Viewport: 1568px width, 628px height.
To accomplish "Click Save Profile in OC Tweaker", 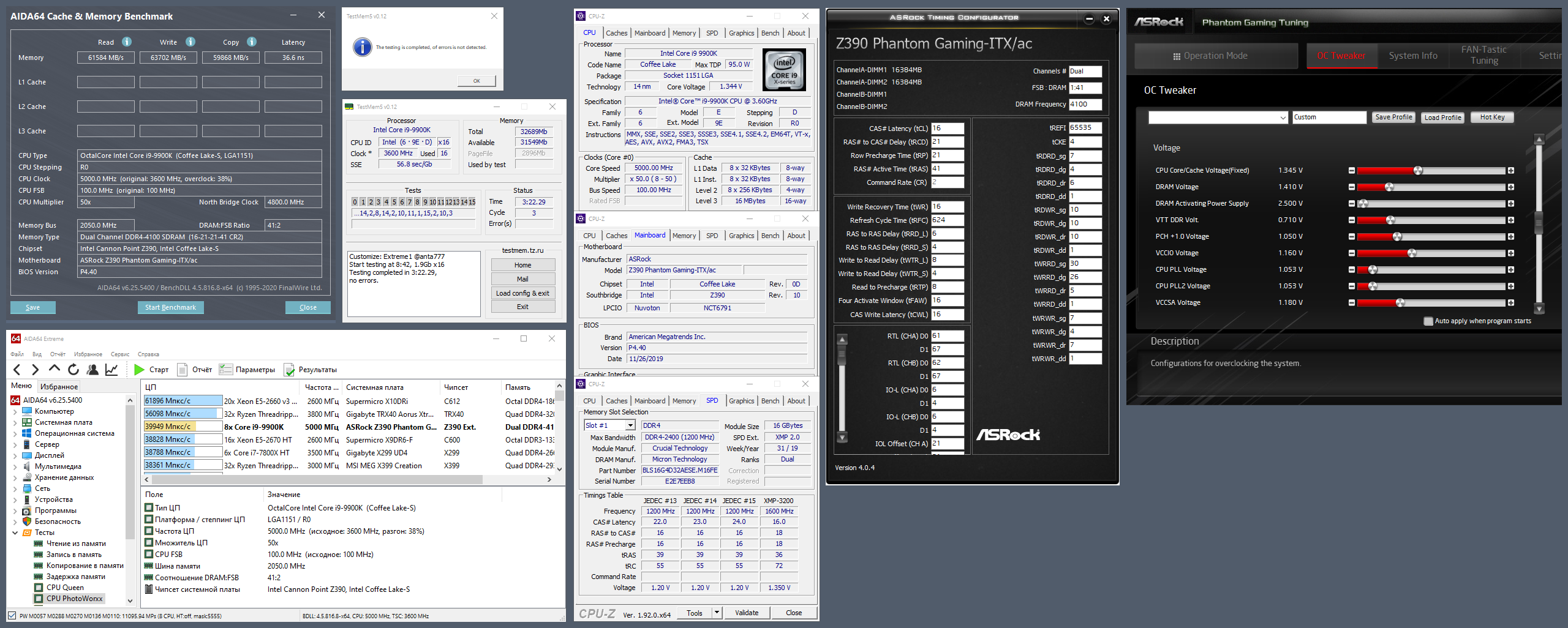I will tap(1393, 117).
